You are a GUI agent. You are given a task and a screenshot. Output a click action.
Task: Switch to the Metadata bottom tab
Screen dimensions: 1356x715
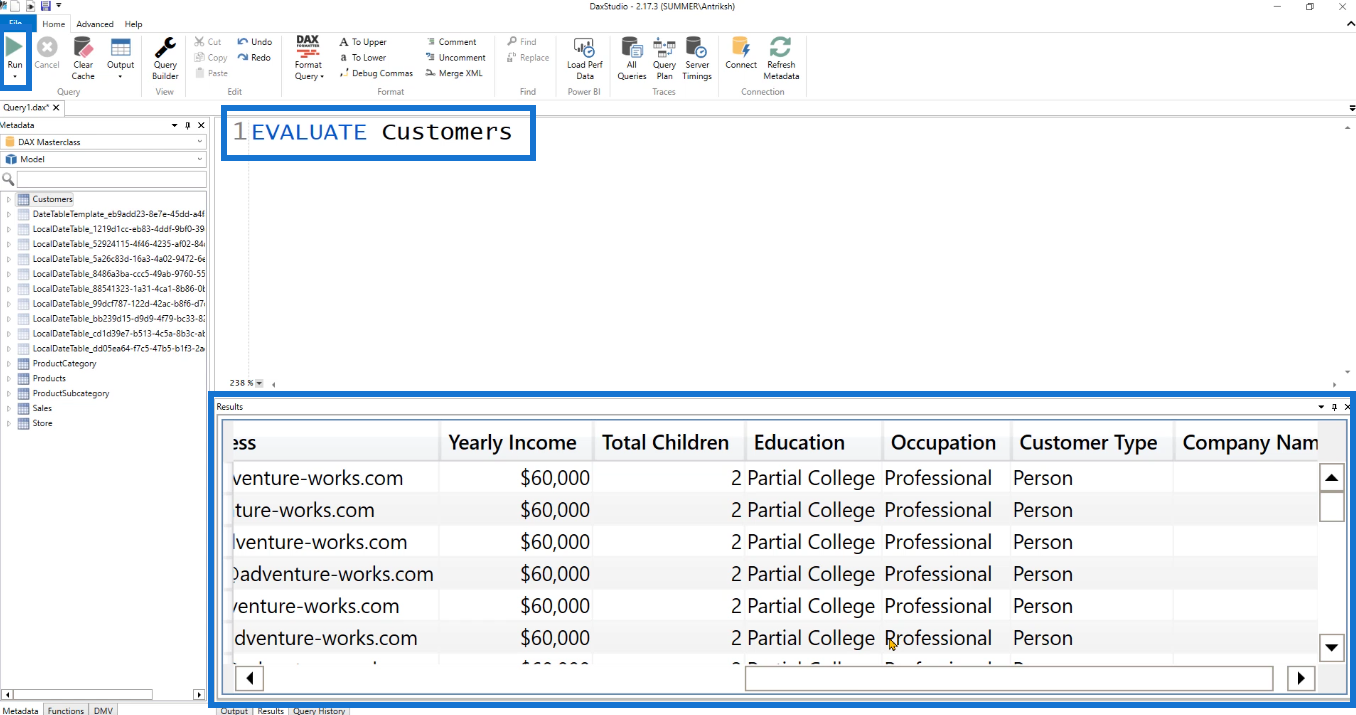[x=19, y=710]
